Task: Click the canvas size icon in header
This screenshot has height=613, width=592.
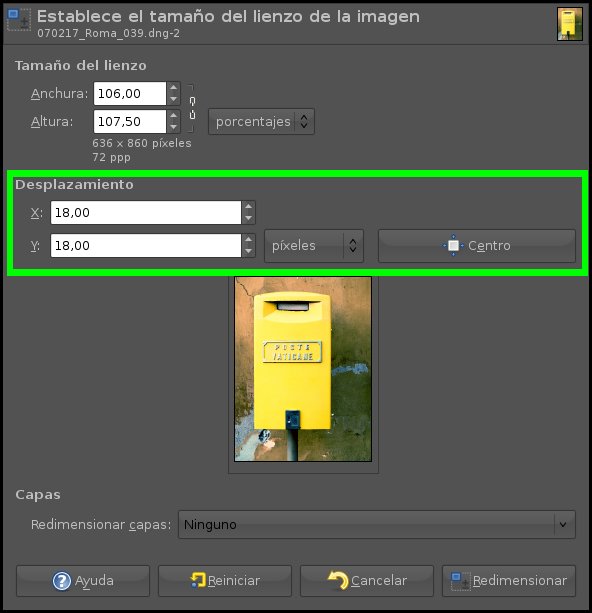Action: [19, 20]
